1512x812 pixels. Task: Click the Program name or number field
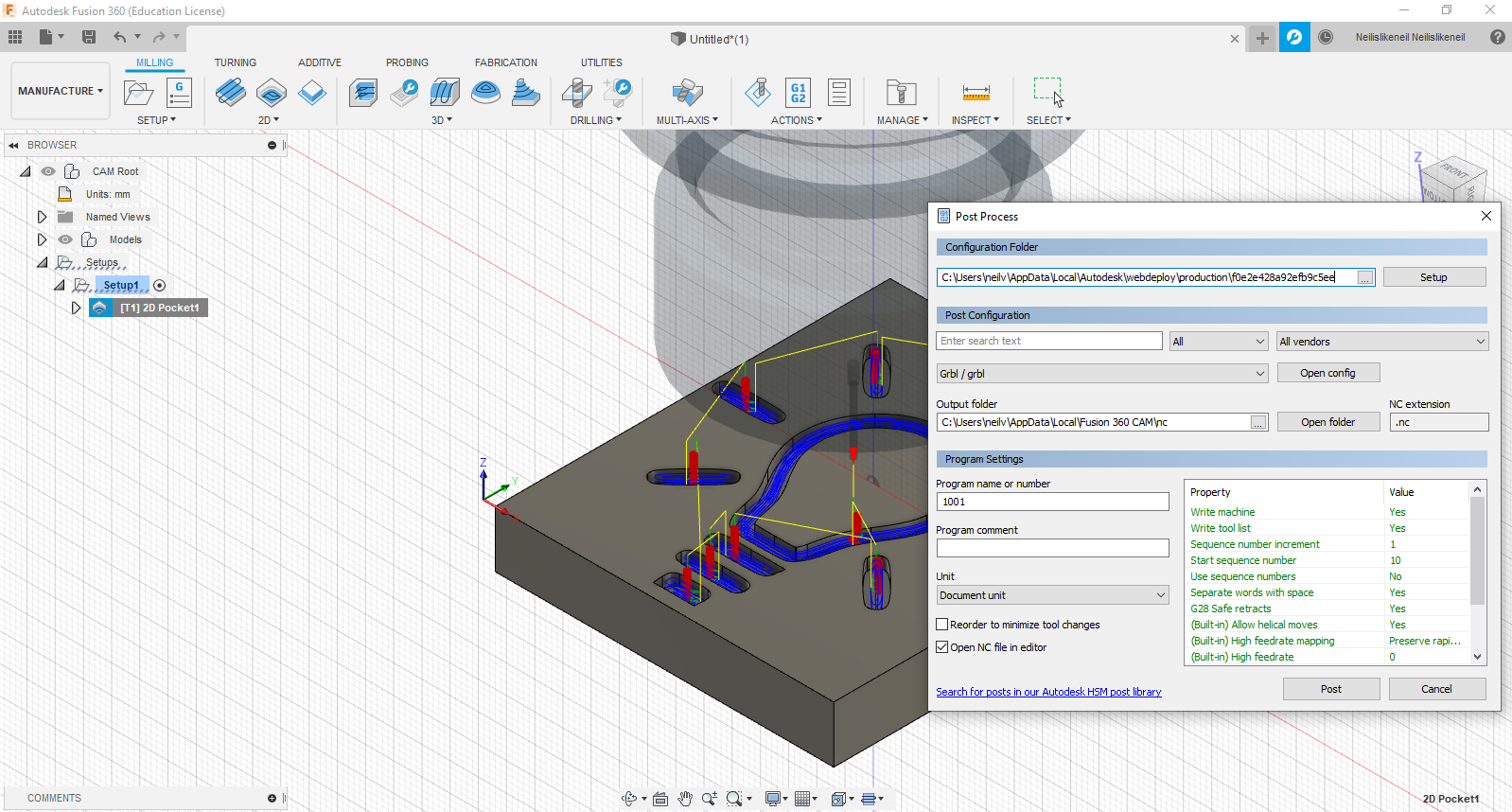(1052, 502)
